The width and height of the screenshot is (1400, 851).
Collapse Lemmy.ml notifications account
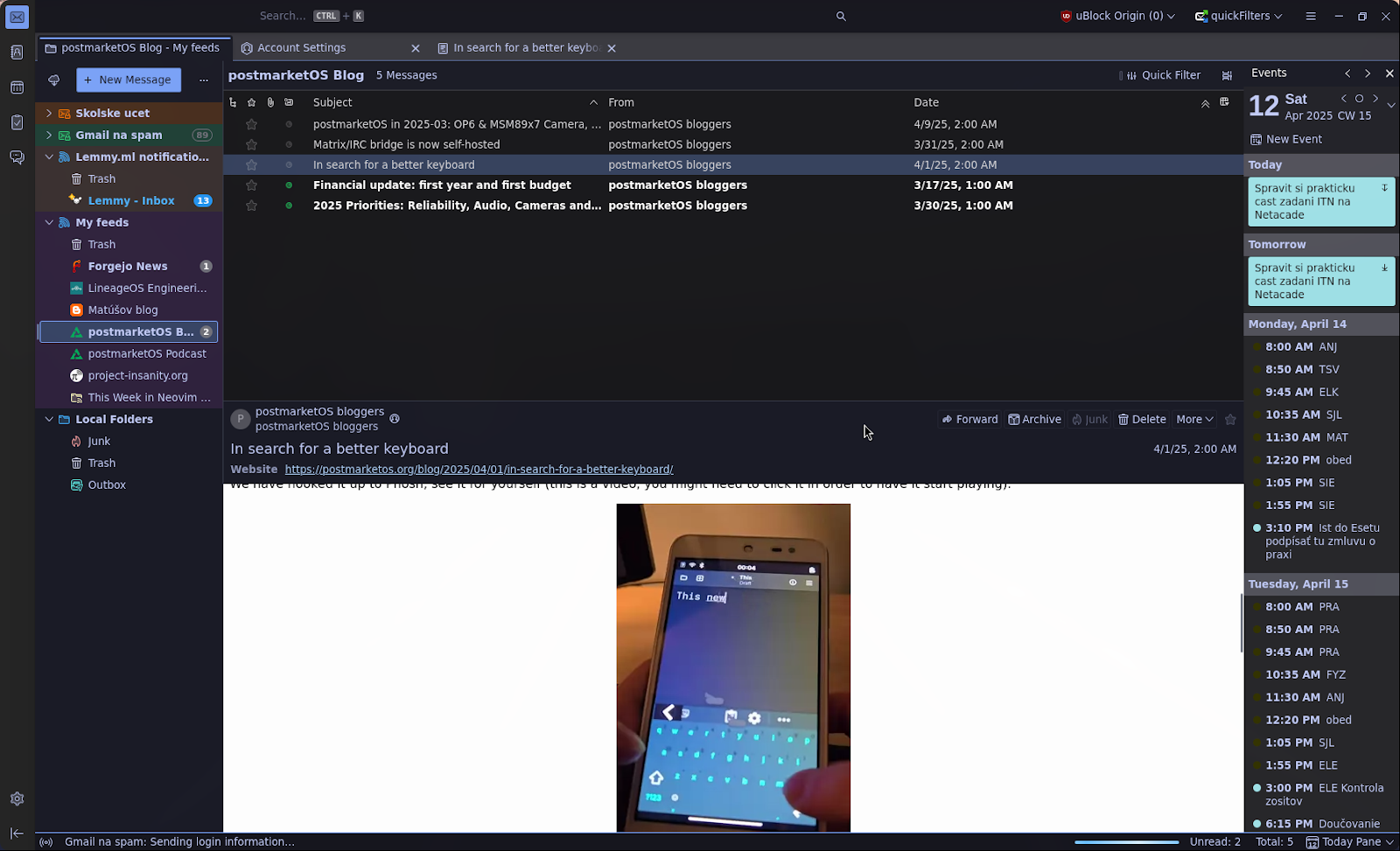click(49, 157)
